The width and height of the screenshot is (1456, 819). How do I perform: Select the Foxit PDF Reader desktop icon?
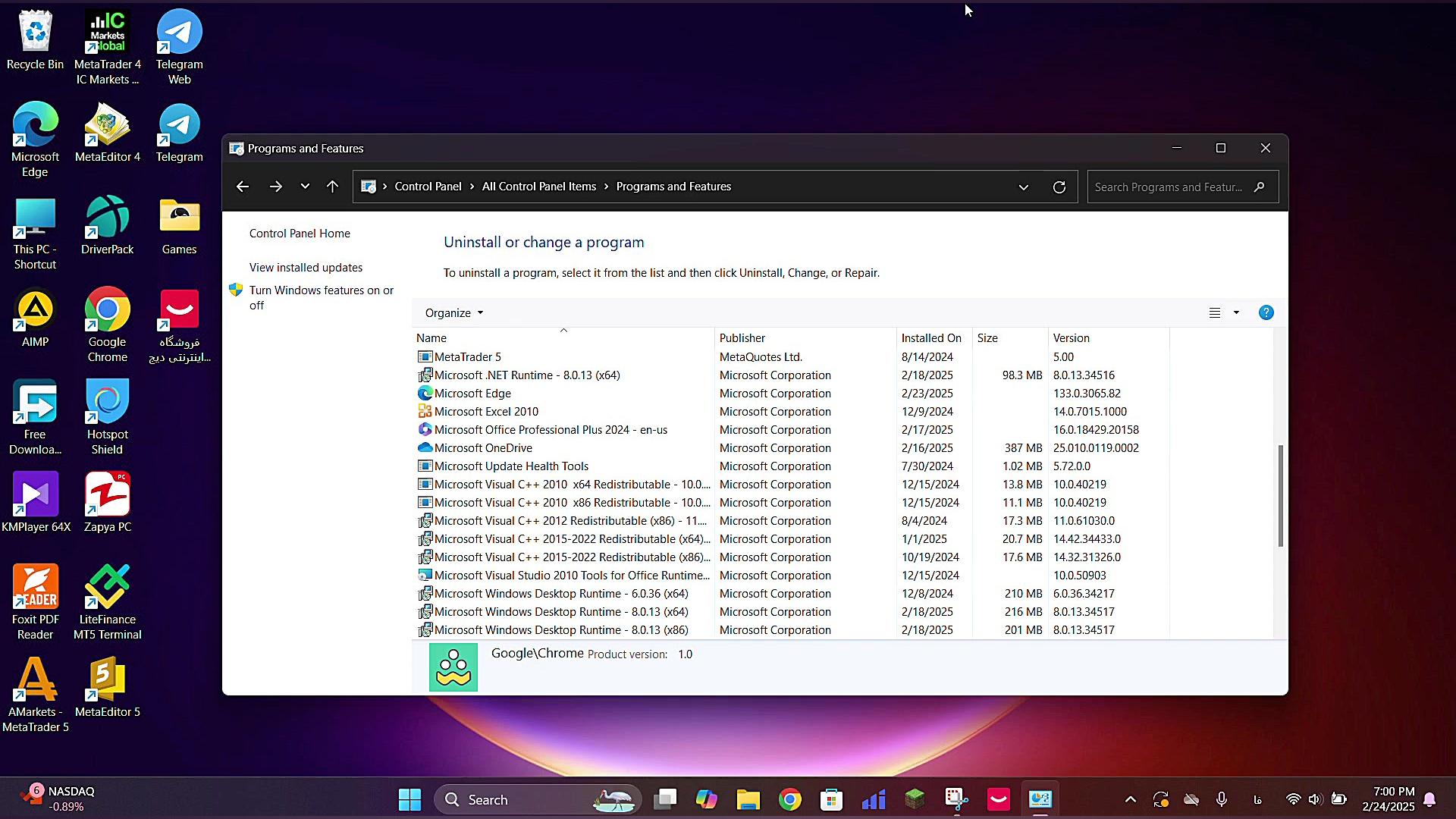[35, 602]
